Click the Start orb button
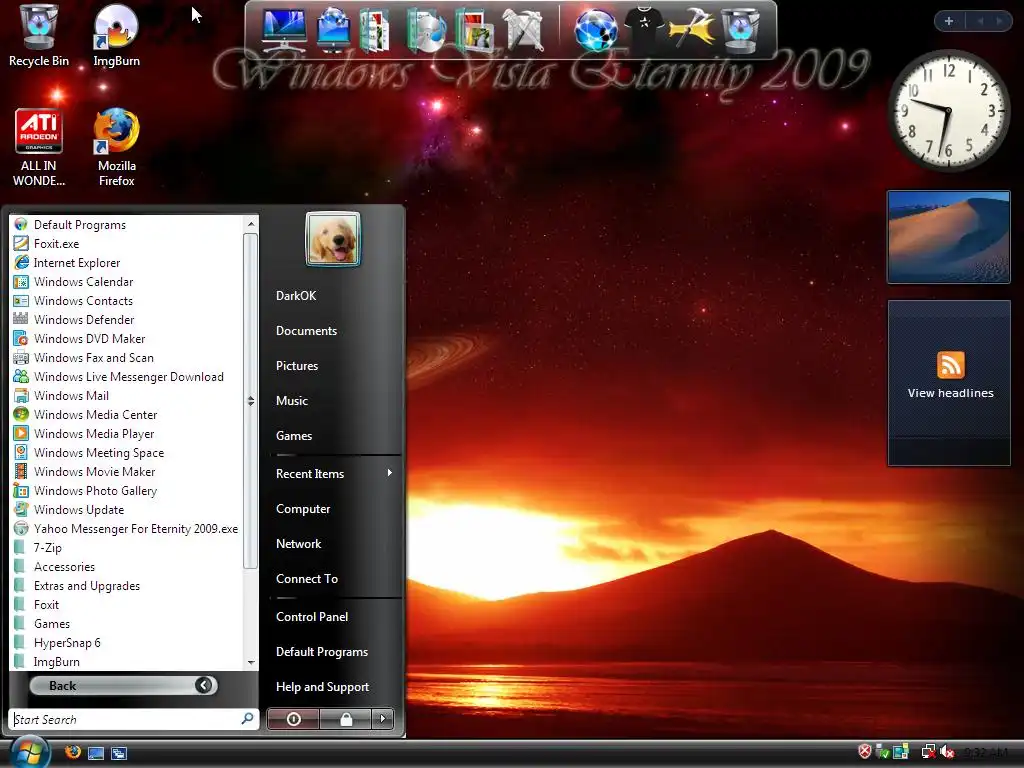 click(28, 752)
